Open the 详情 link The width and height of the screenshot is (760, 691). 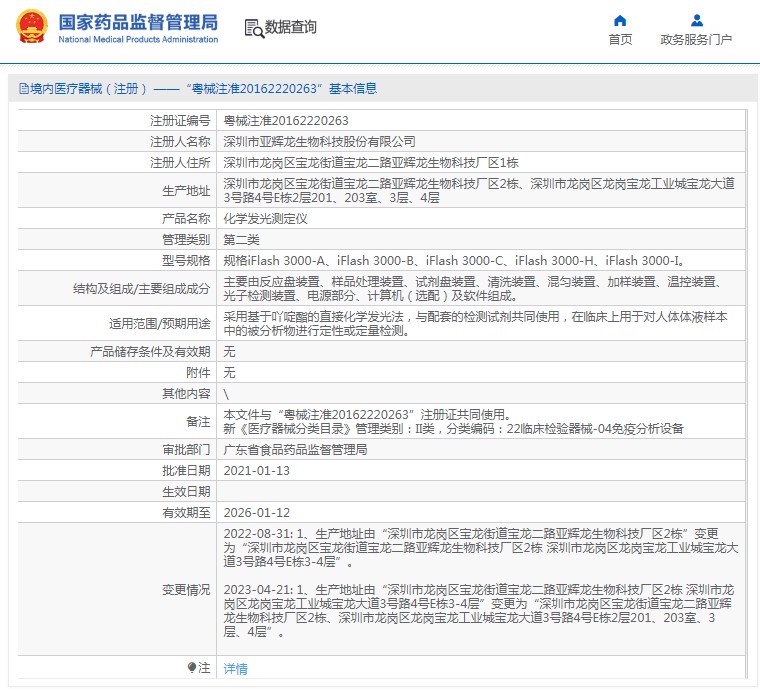(235, 669)
